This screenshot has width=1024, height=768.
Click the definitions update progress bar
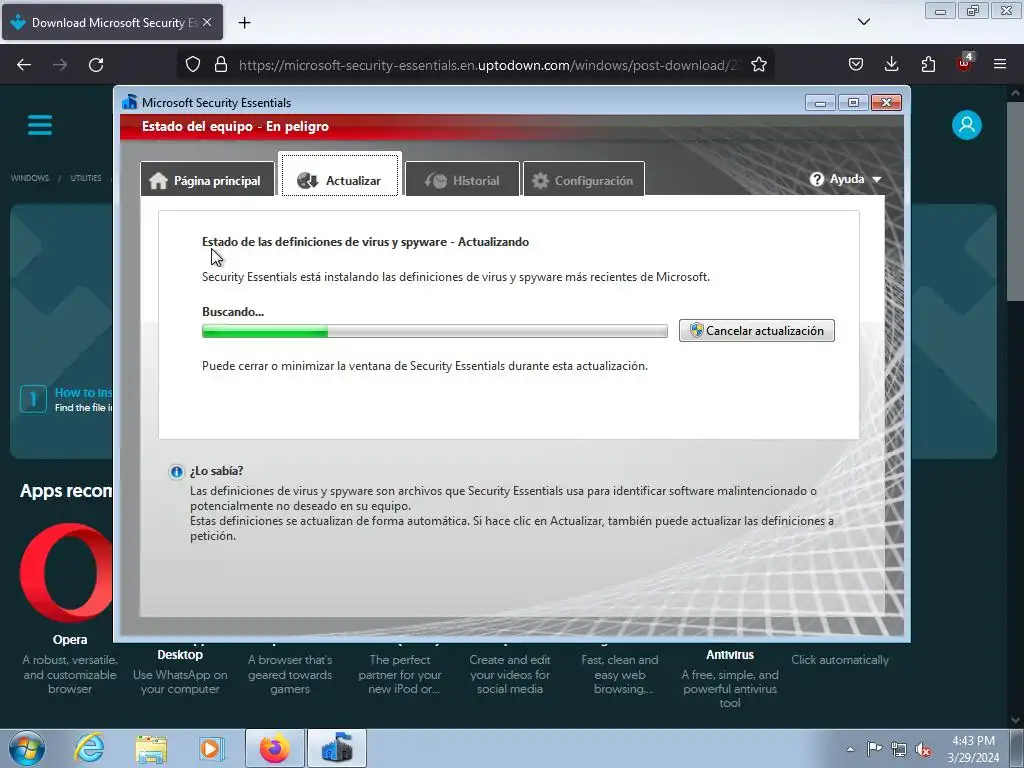point(435,331)
